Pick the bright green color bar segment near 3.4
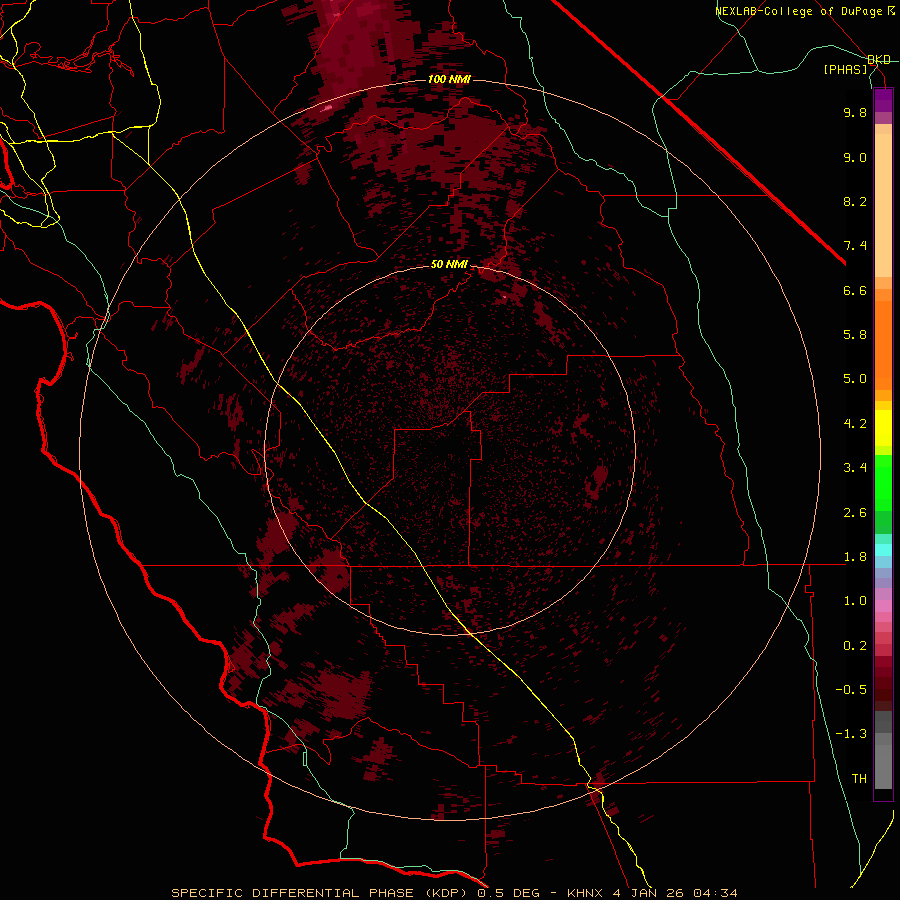This screenshot has height=900, width=900. (883, 483)
